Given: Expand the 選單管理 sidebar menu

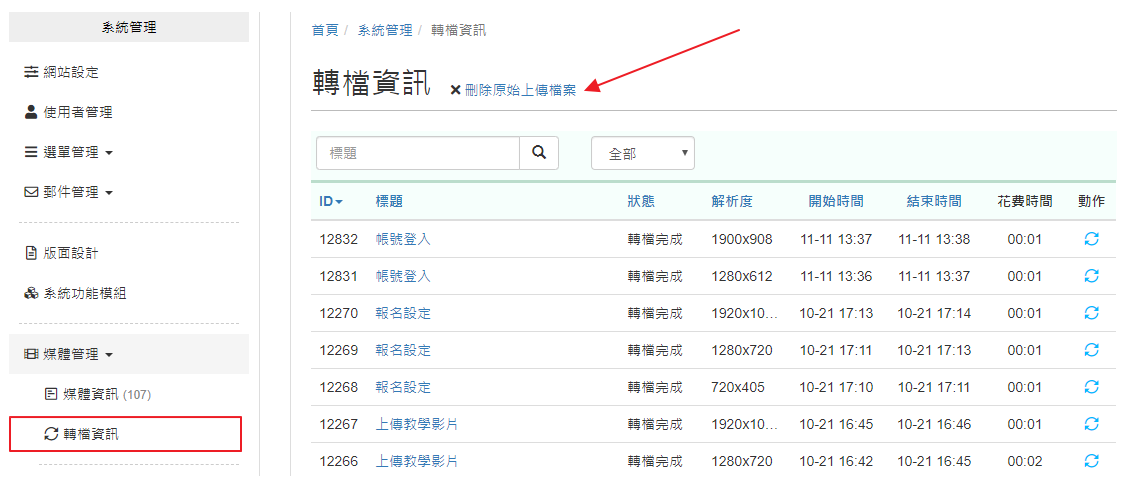Looking at the screenshot, I should click(70, 153).
